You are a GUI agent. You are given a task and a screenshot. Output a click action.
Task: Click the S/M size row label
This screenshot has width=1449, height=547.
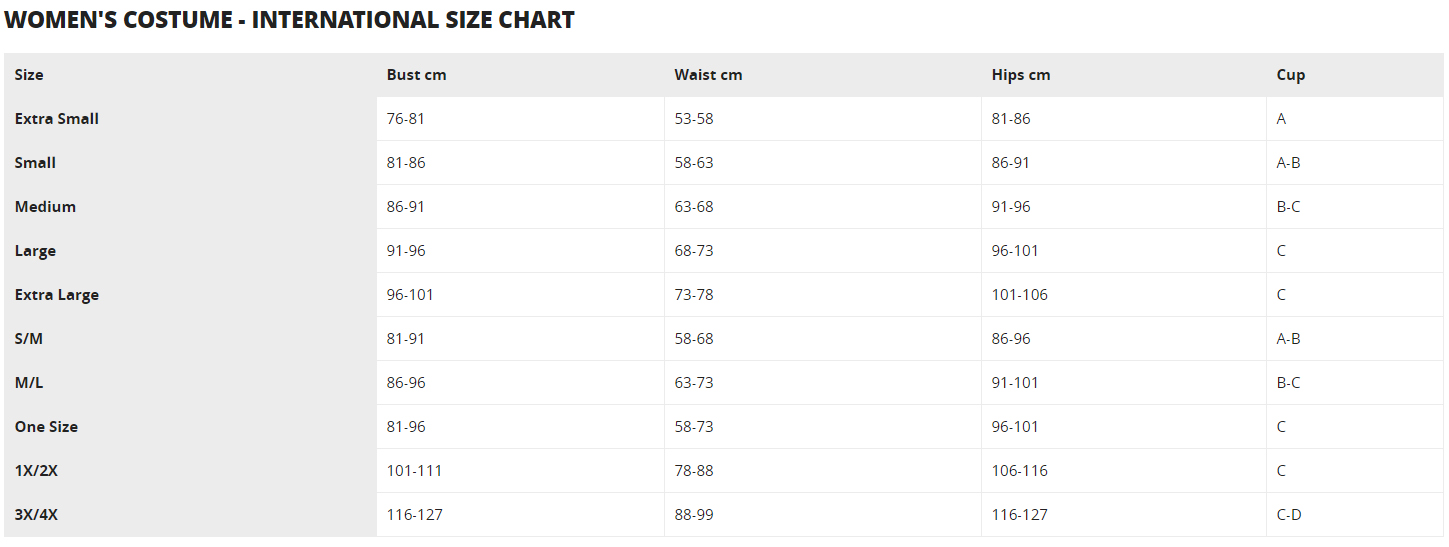[x=29, y=339]
